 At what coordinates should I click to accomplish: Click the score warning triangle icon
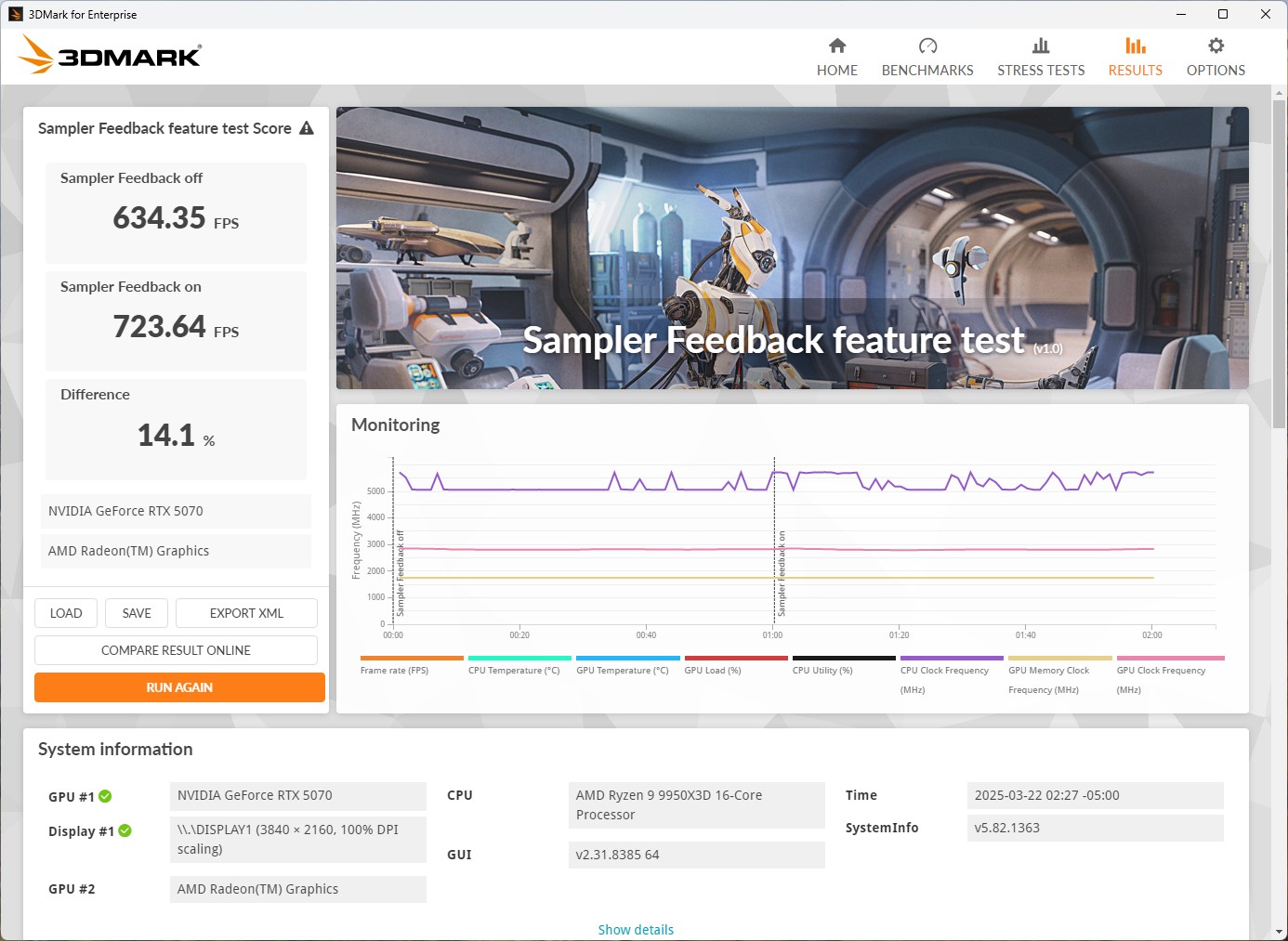point(307,128)
